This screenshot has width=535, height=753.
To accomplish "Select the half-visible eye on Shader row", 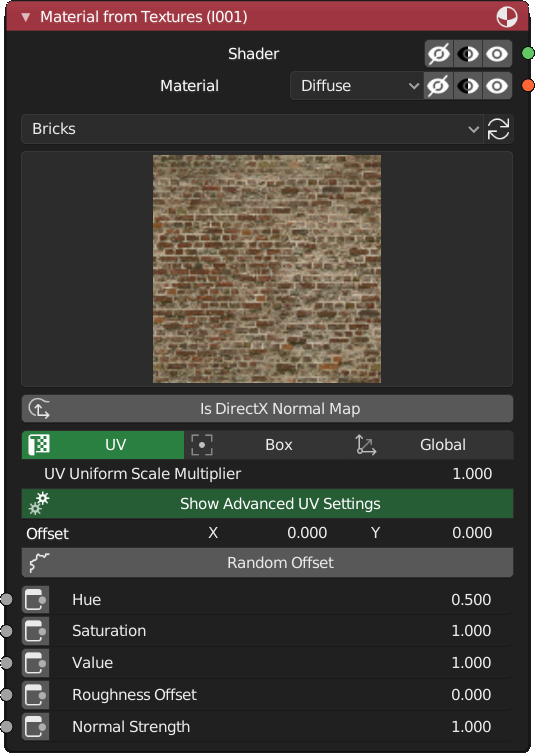I will 468,53.
